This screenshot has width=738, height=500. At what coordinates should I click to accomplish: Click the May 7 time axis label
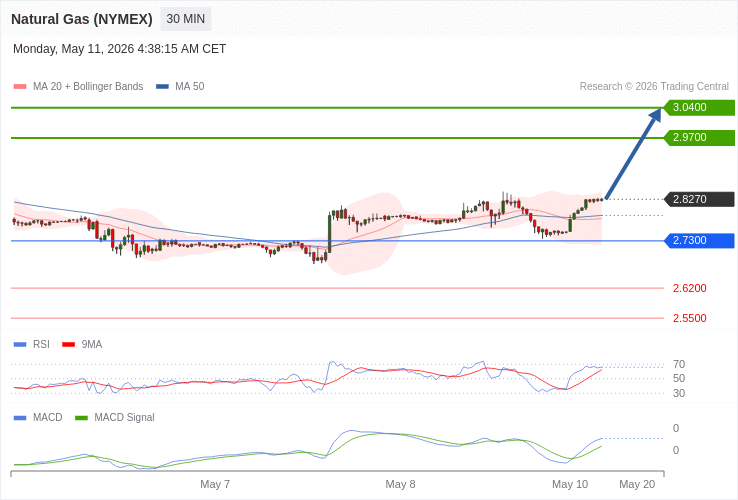tap(215, 484)
